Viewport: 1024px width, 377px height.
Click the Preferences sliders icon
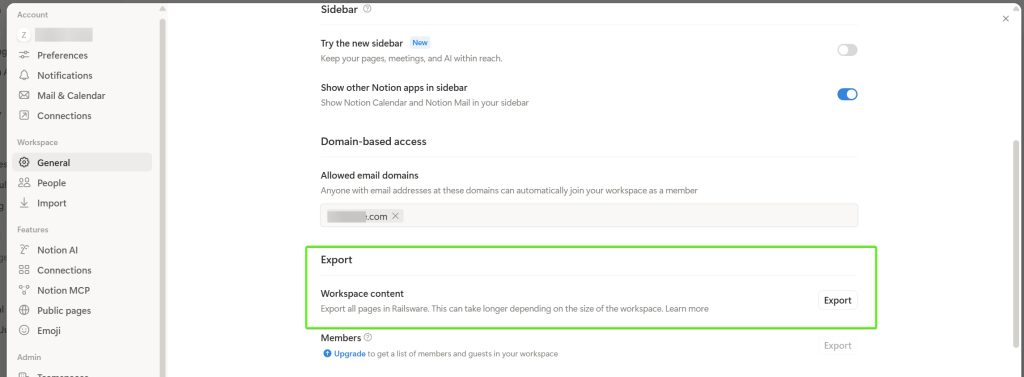point(24,56)
